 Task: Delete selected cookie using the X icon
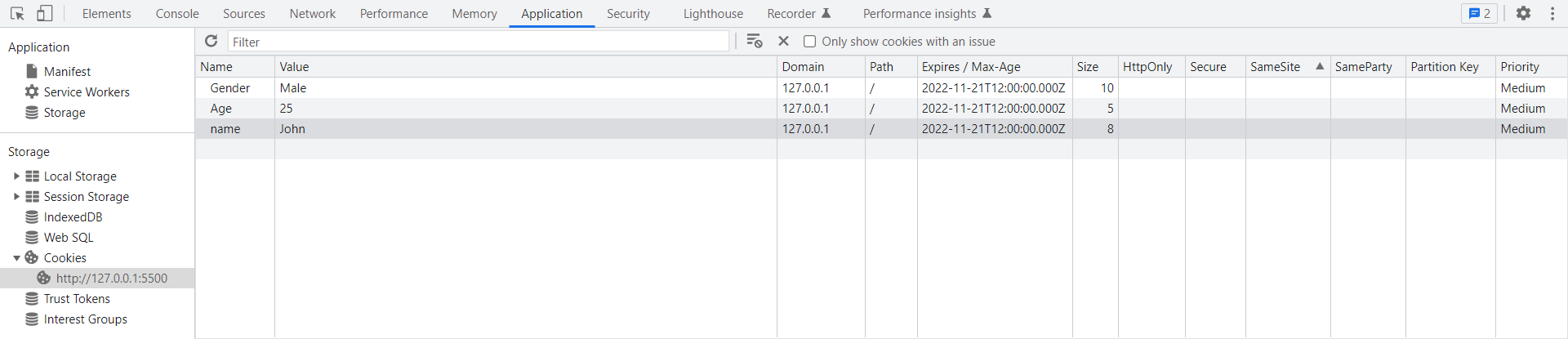783,42
